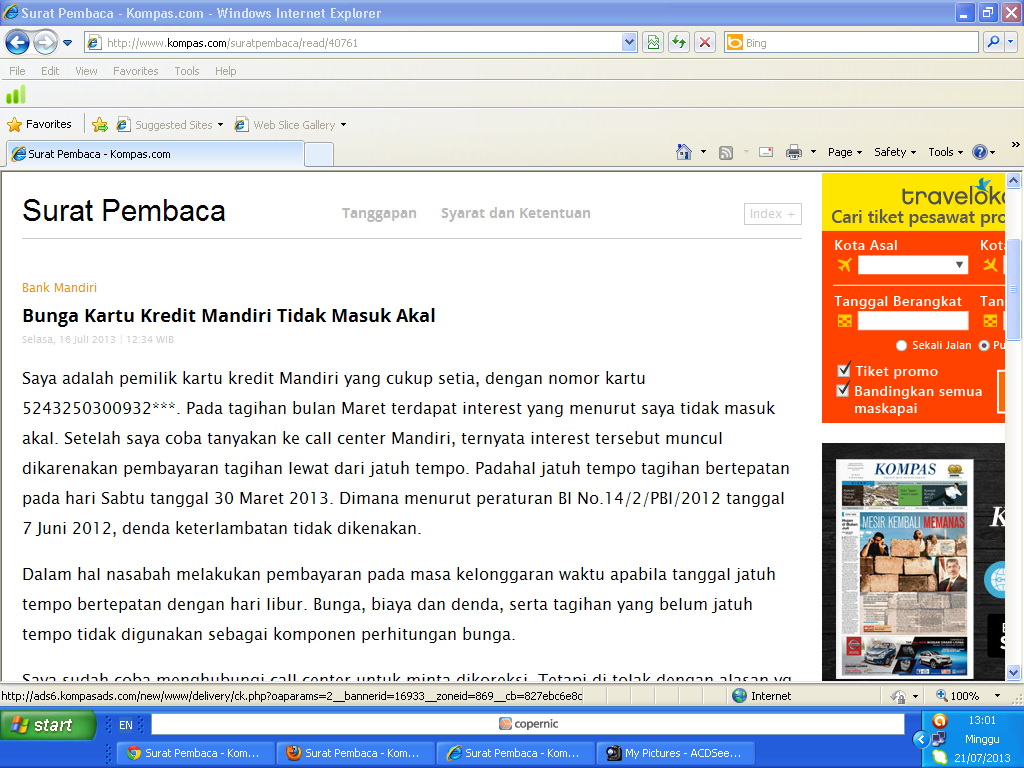Select the Sekali Jalan radio button

(902, 345)
